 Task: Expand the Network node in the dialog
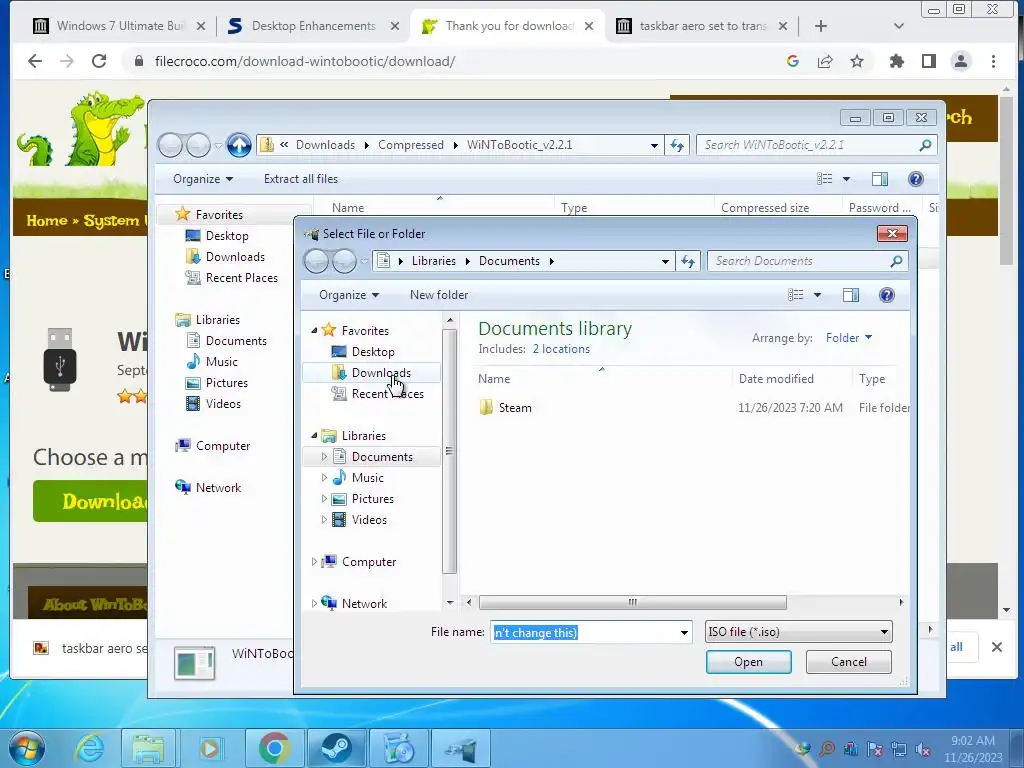[314, 603]
